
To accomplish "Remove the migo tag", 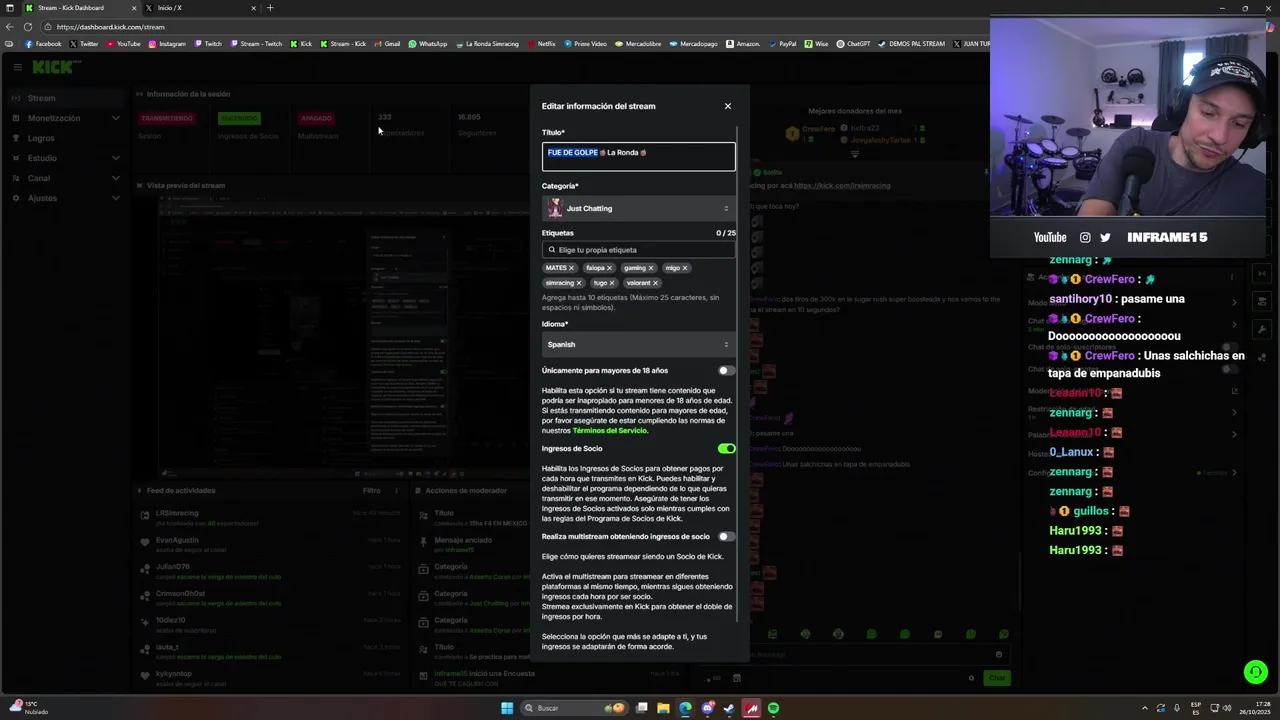I will pyautogui.click(x=684, y=268).
